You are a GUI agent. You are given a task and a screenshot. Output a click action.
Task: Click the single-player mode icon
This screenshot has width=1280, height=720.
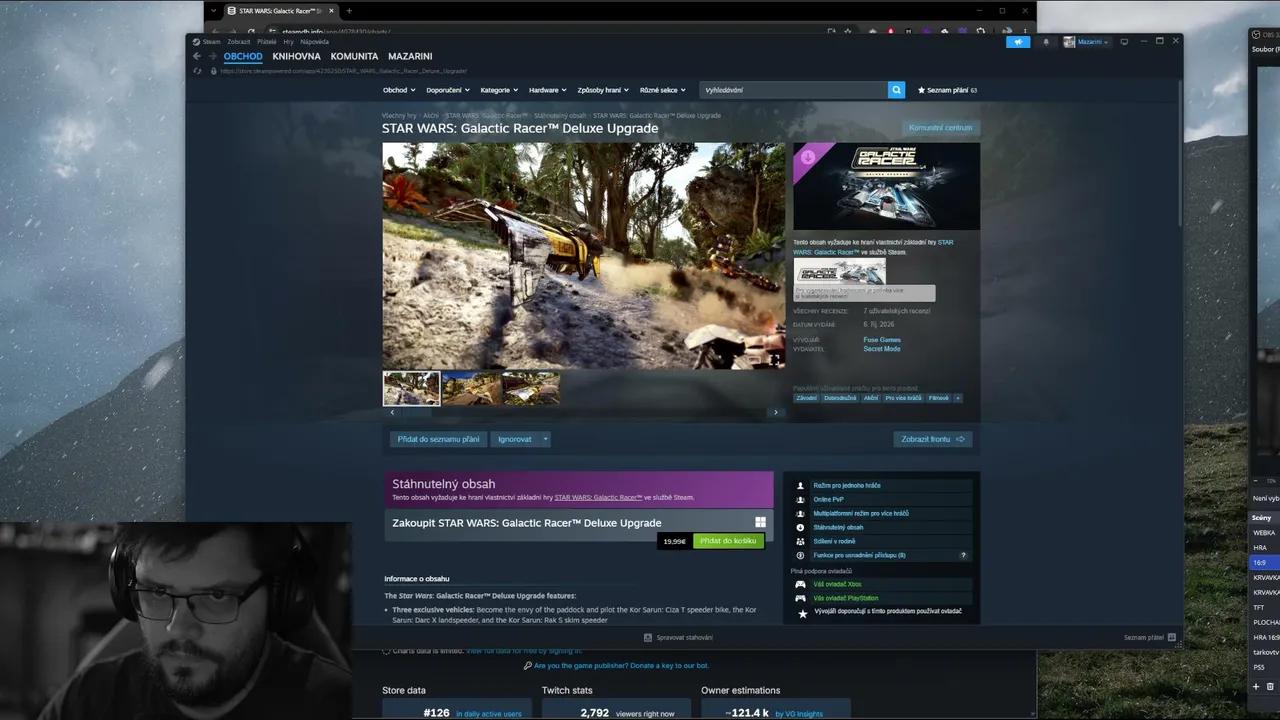click(800, 485)
